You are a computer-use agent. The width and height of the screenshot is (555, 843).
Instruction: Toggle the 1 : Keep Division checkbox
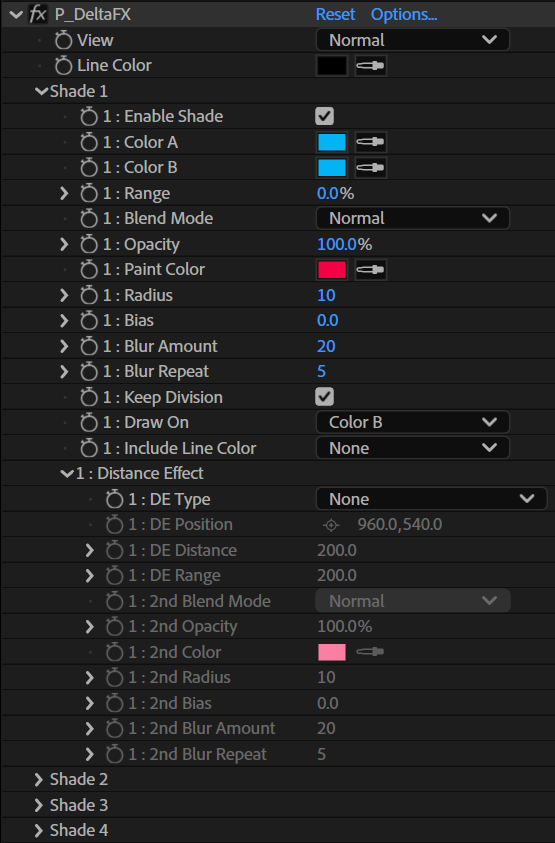(x=324, y=397)
